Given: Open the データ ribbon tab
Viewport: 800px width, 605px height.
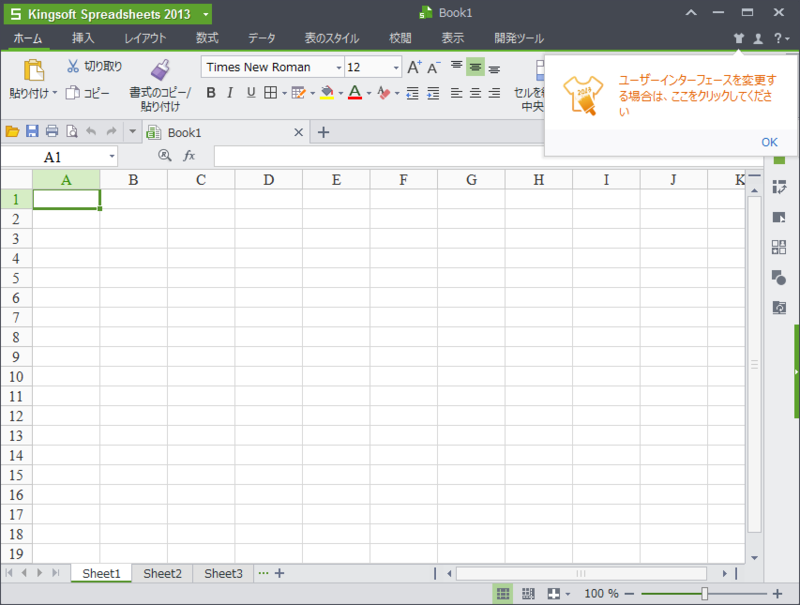Looking at the screenshot, I should pos(262,38).
